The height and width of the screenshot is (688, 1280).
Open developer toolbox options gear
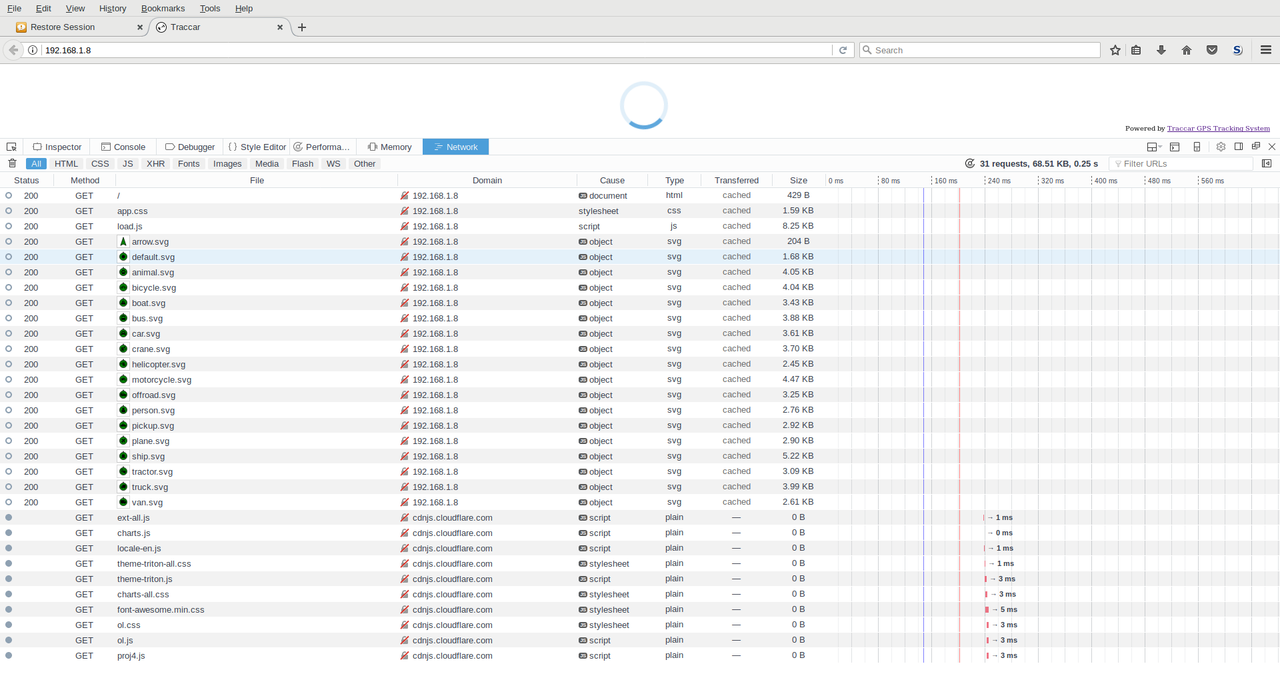click(x=1221, y=147)
